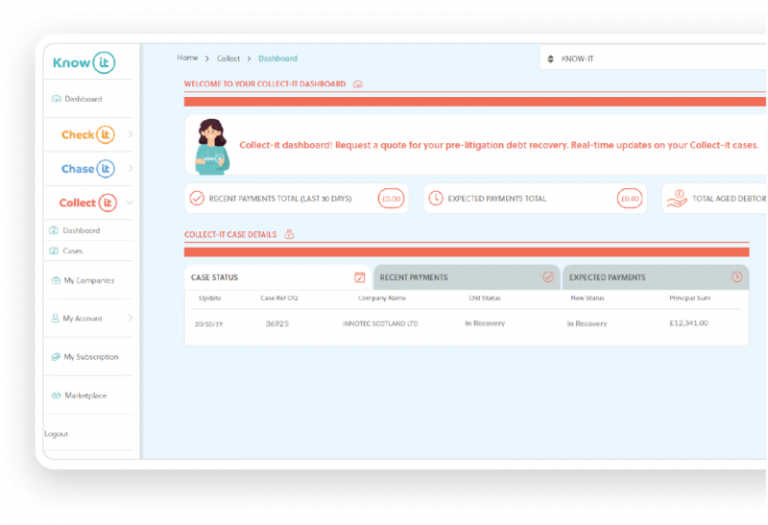The width and height of the screenshot is (768, 525).
Task: Click the Recent Payments tab checkmark icon
Action: point(548,277)
